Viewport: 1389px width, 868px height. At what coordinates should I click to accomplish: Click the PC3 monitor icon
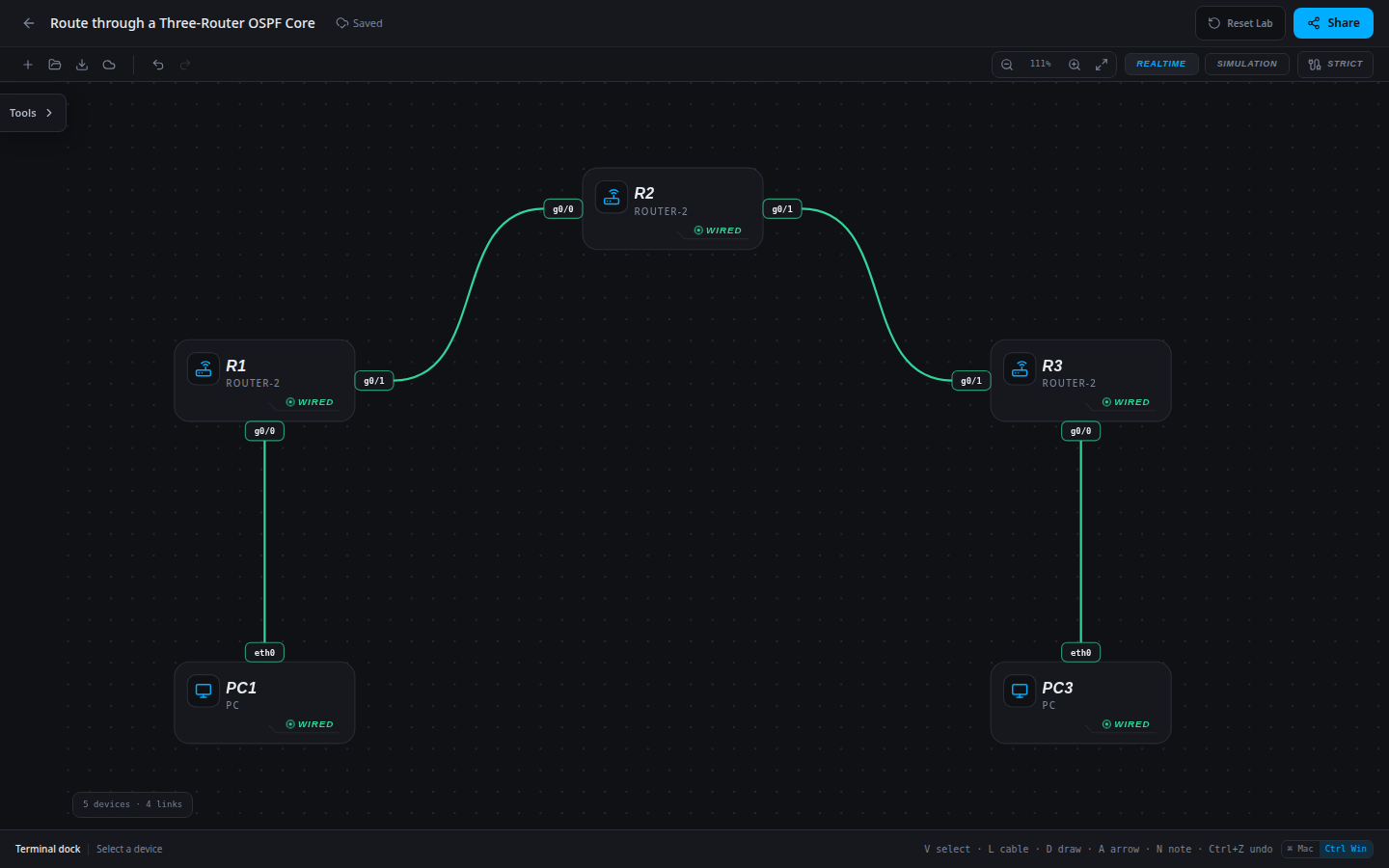(1020, 691)
